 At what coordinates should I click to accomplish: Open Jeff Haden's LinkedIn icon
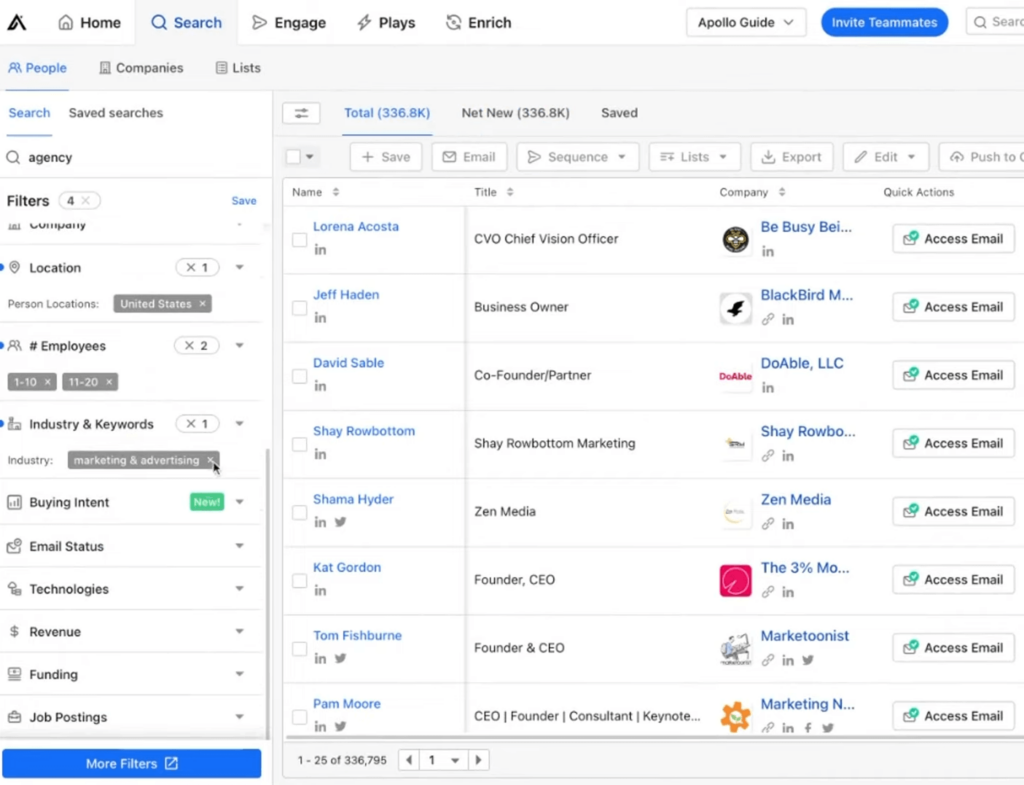320,318
